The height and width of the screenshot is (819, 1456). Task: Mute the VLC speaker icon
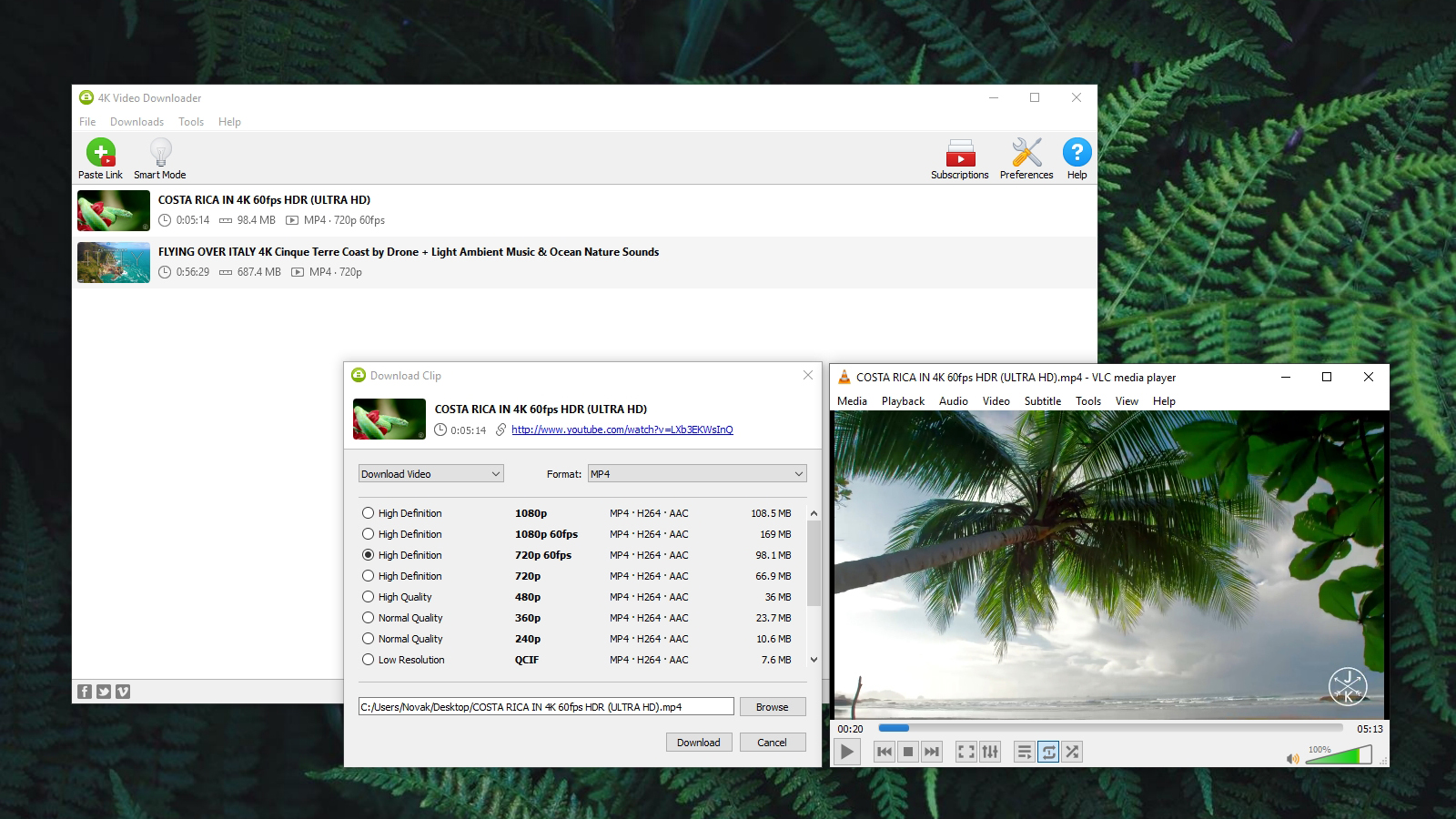[x=1292, y=758]
